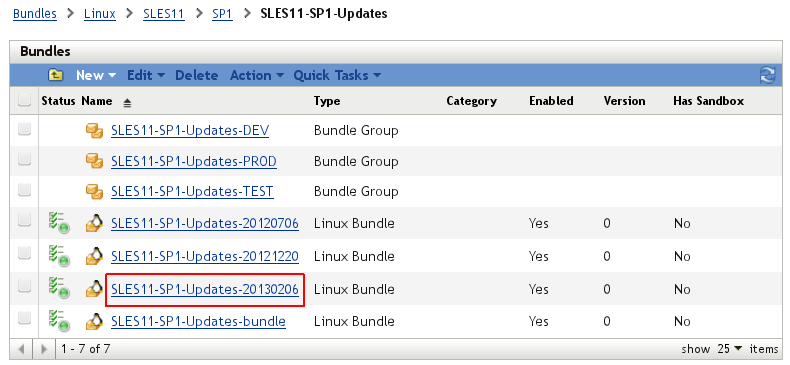Open the New dropdown menu
Screen dimensions: 790x365
96,76
